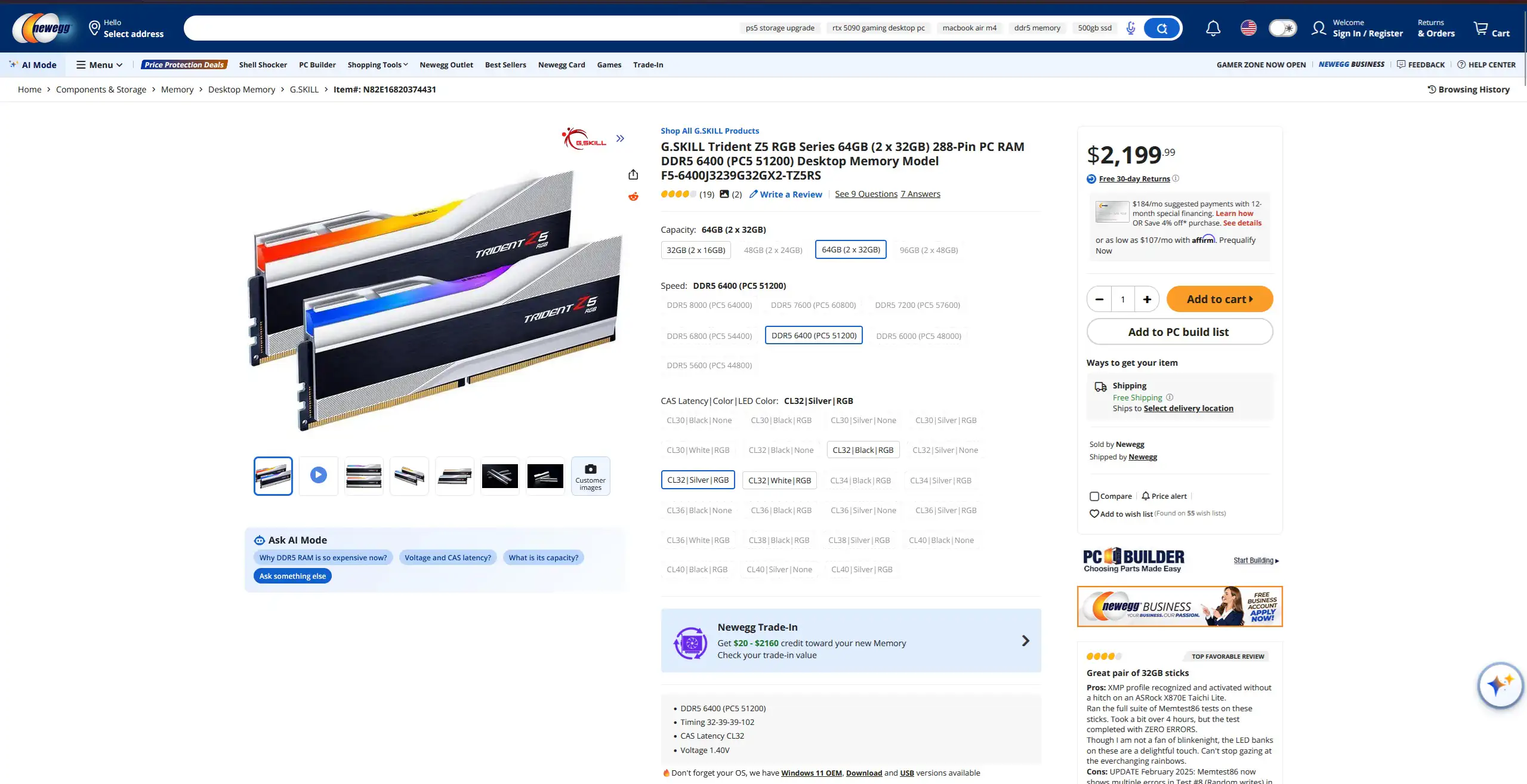1527x784 pixels.
Task: Decrease quantity with minus button
Action: (1099, 299)
